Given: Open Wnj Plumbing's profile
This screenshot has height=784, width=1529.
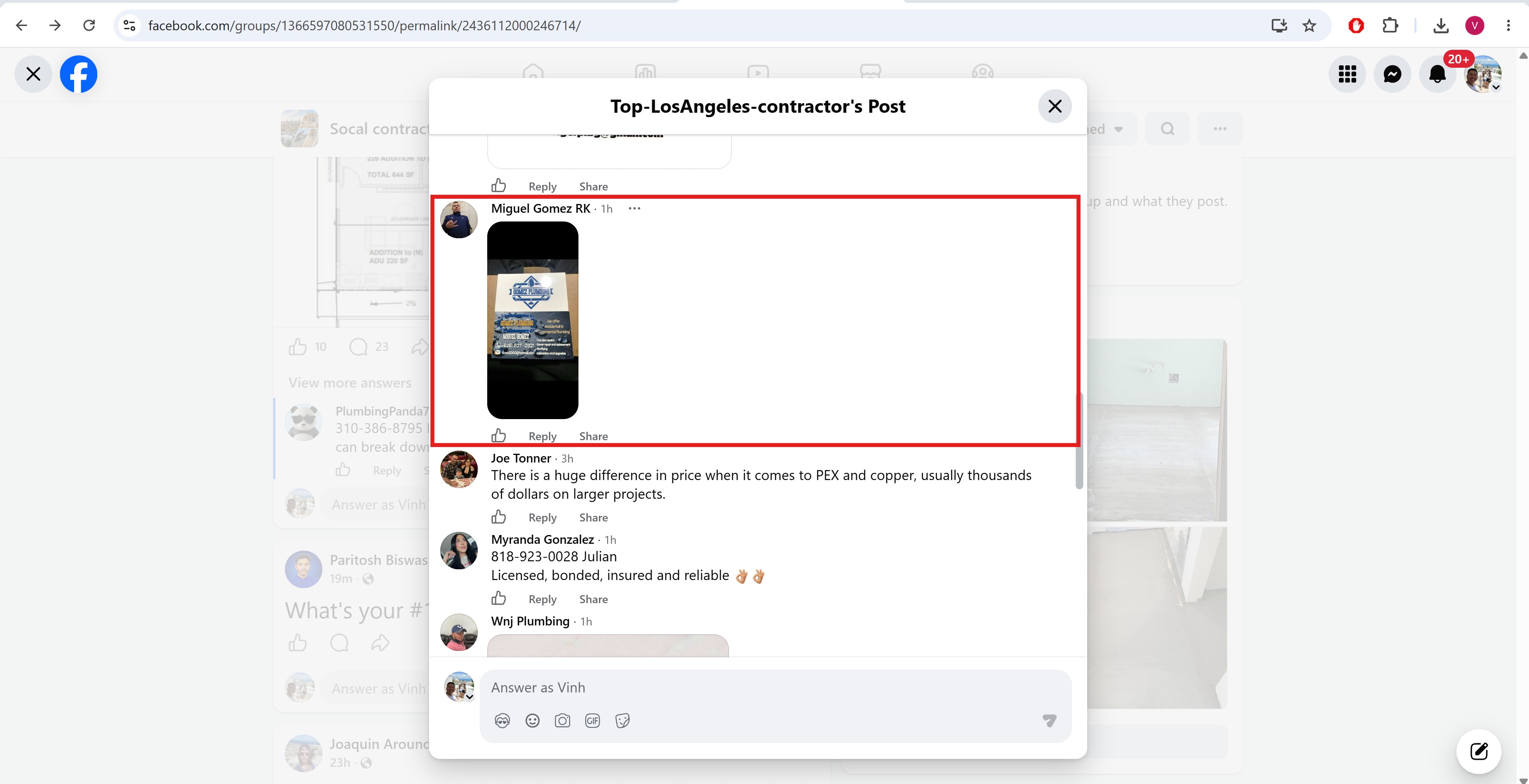Looking at the screenshot, I should [530, 621].
